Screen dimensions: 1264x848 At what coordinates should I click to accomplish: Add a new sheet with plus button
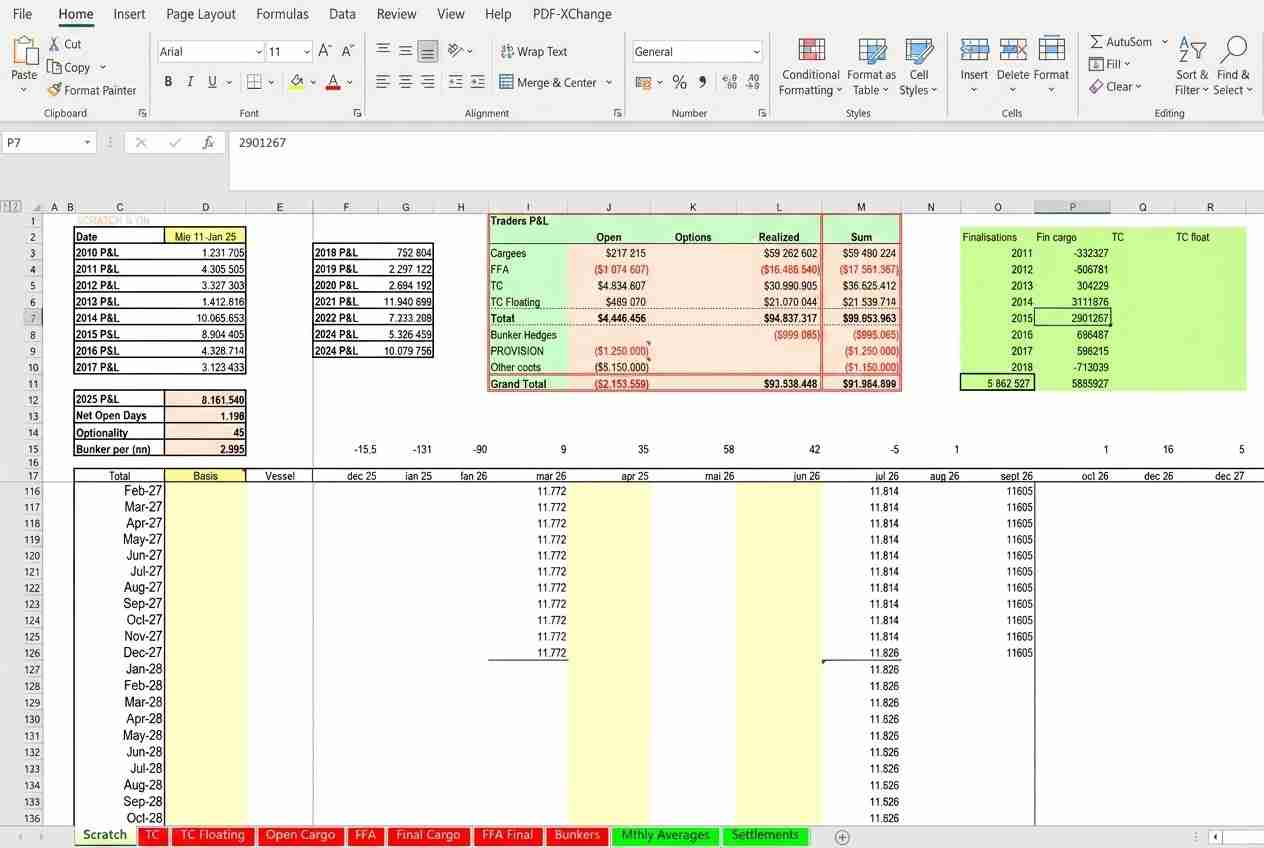842,836
